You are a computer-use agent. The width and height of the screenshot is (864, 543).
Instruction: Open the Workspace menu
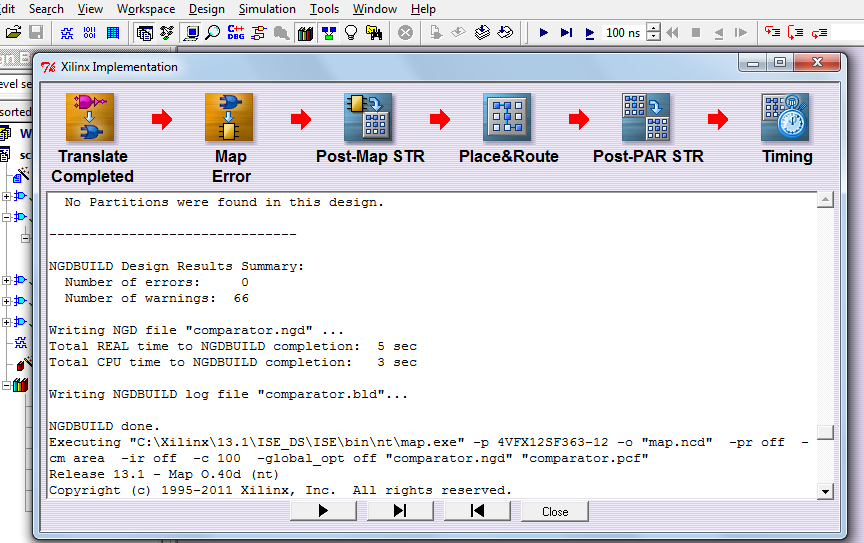click(146, 9)
